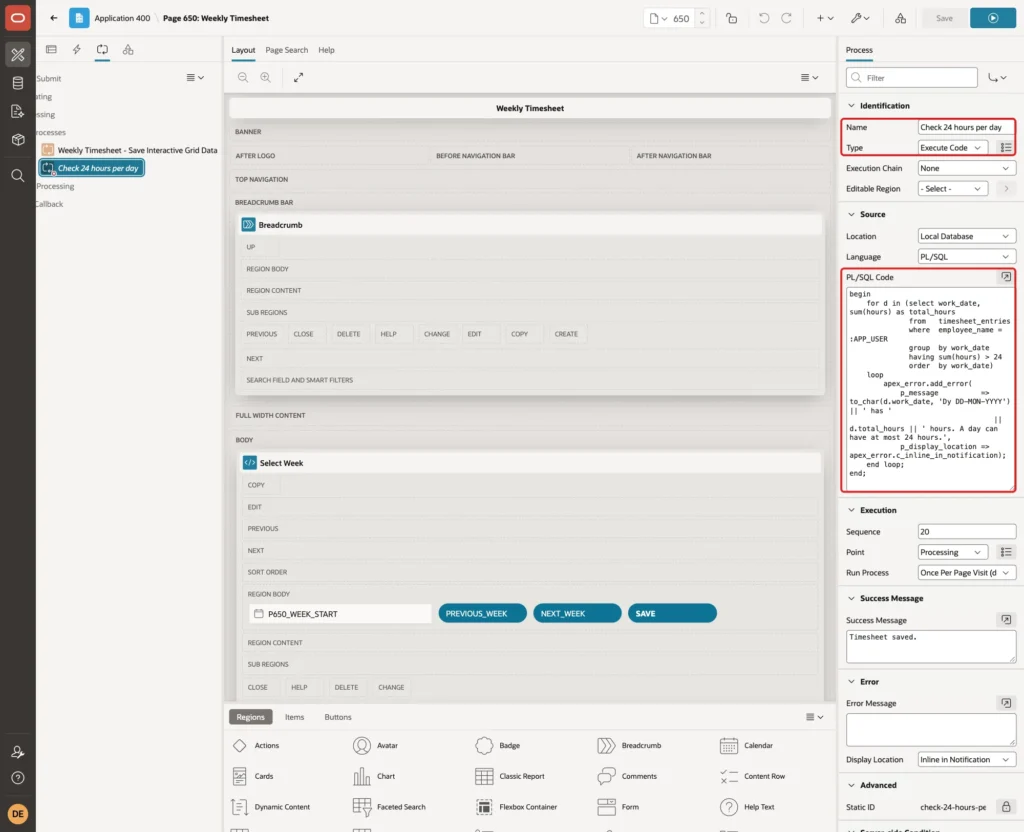Expand layout to full screen
This screenshot has width=1024, height=832.
tap(298, 77)
